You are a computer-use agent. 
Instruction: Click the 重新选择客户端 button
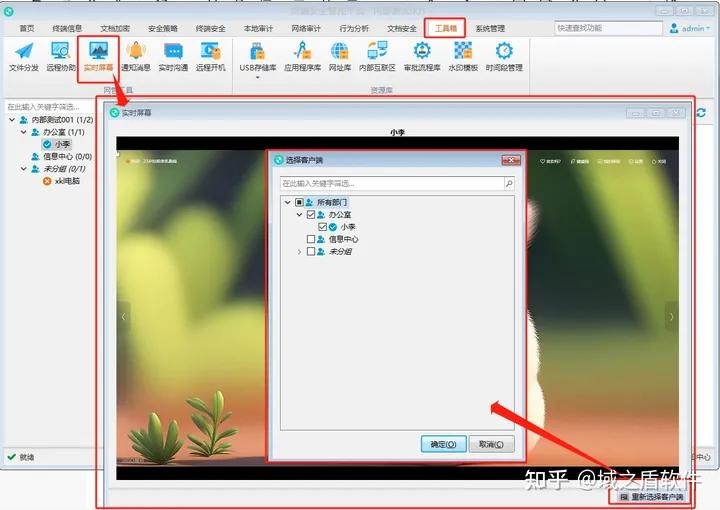[x=651, y=497]
